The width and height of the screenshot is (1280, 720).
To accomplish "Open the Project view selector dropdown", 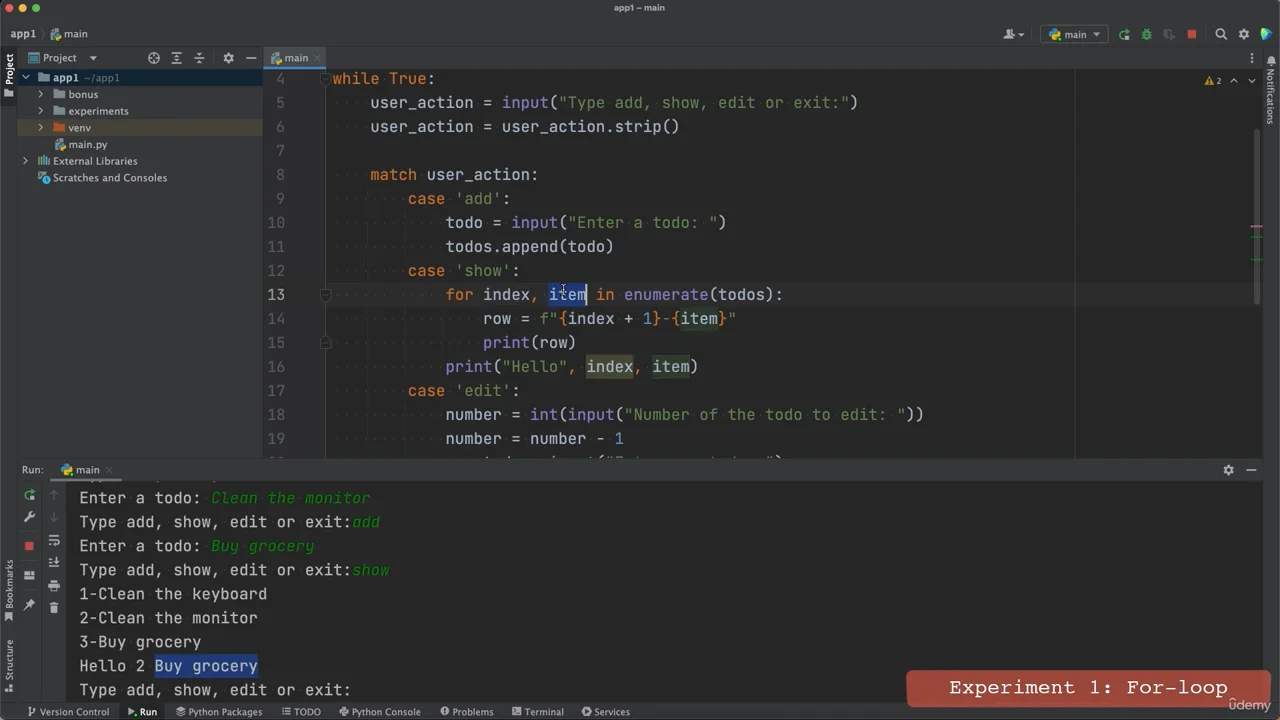I will tap(62, 58).
